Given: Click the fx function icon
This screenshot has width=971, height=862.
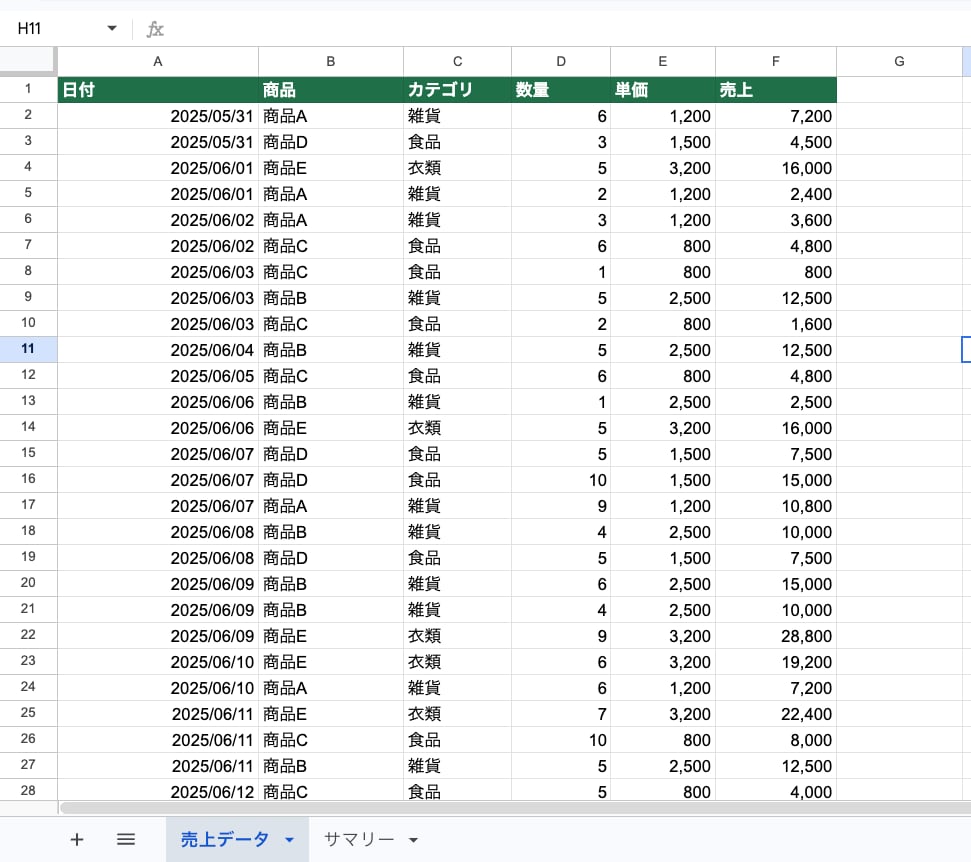Looking at the screenshot, I should pyautogui.click(x=155, y=29).
